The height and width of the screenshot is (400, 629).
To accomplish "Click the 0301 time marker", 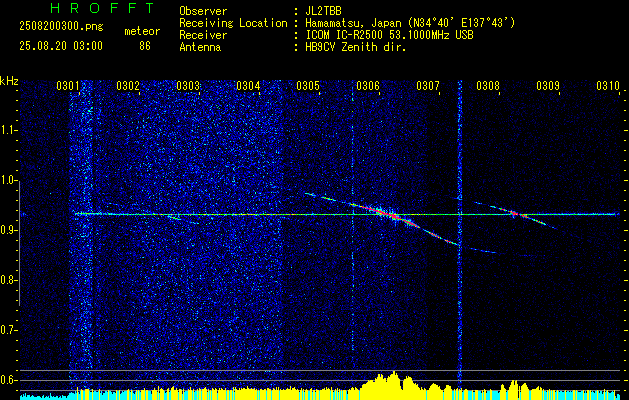I will coord(68,85).
